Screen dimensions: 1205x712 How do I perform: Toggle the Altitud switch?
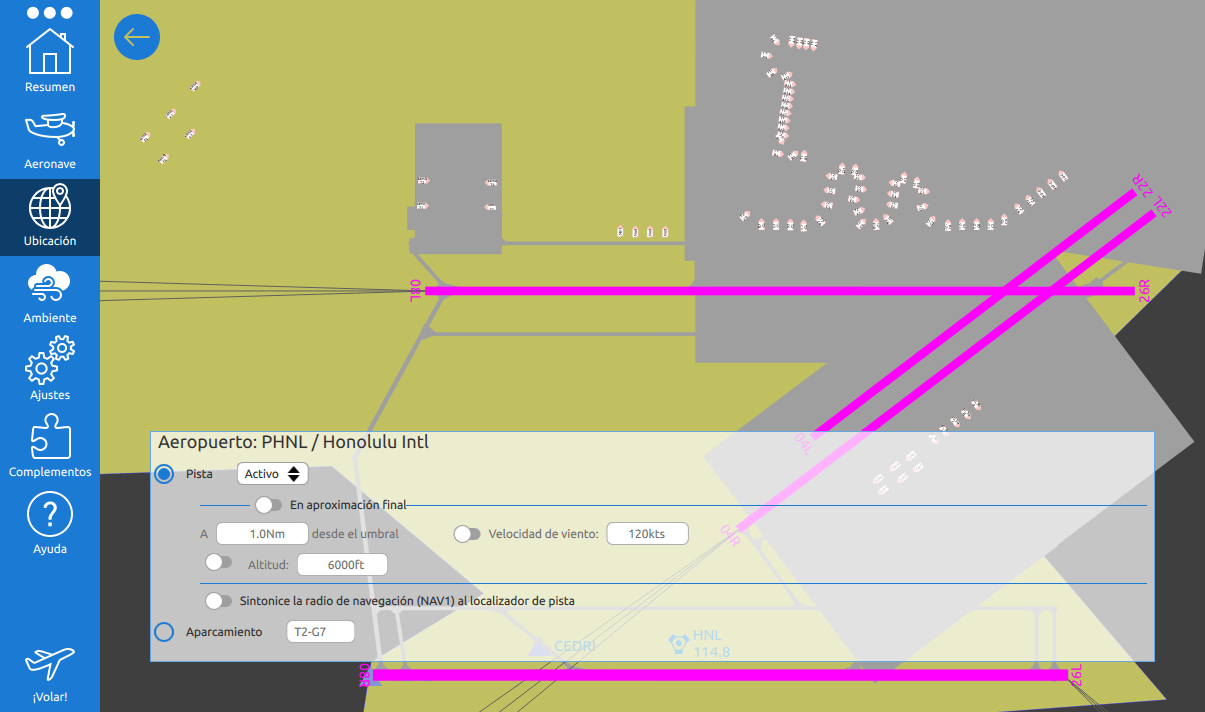click(218, 563)
